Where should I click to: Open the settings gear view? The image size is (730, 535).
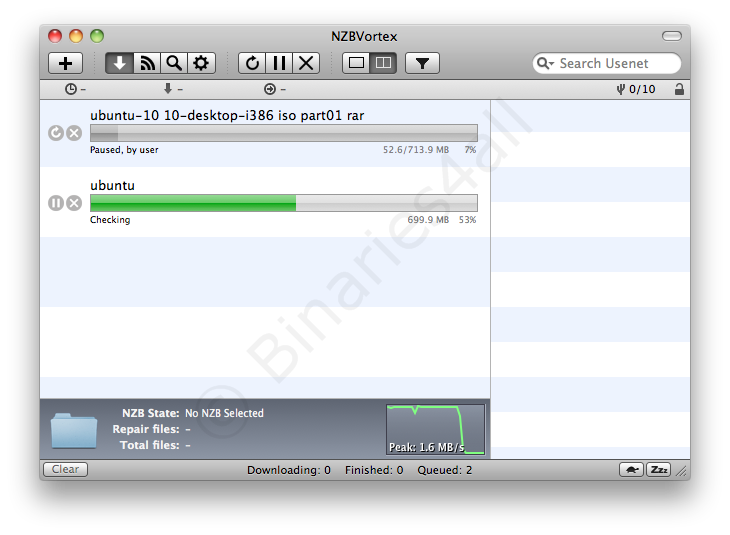point(201,63)
